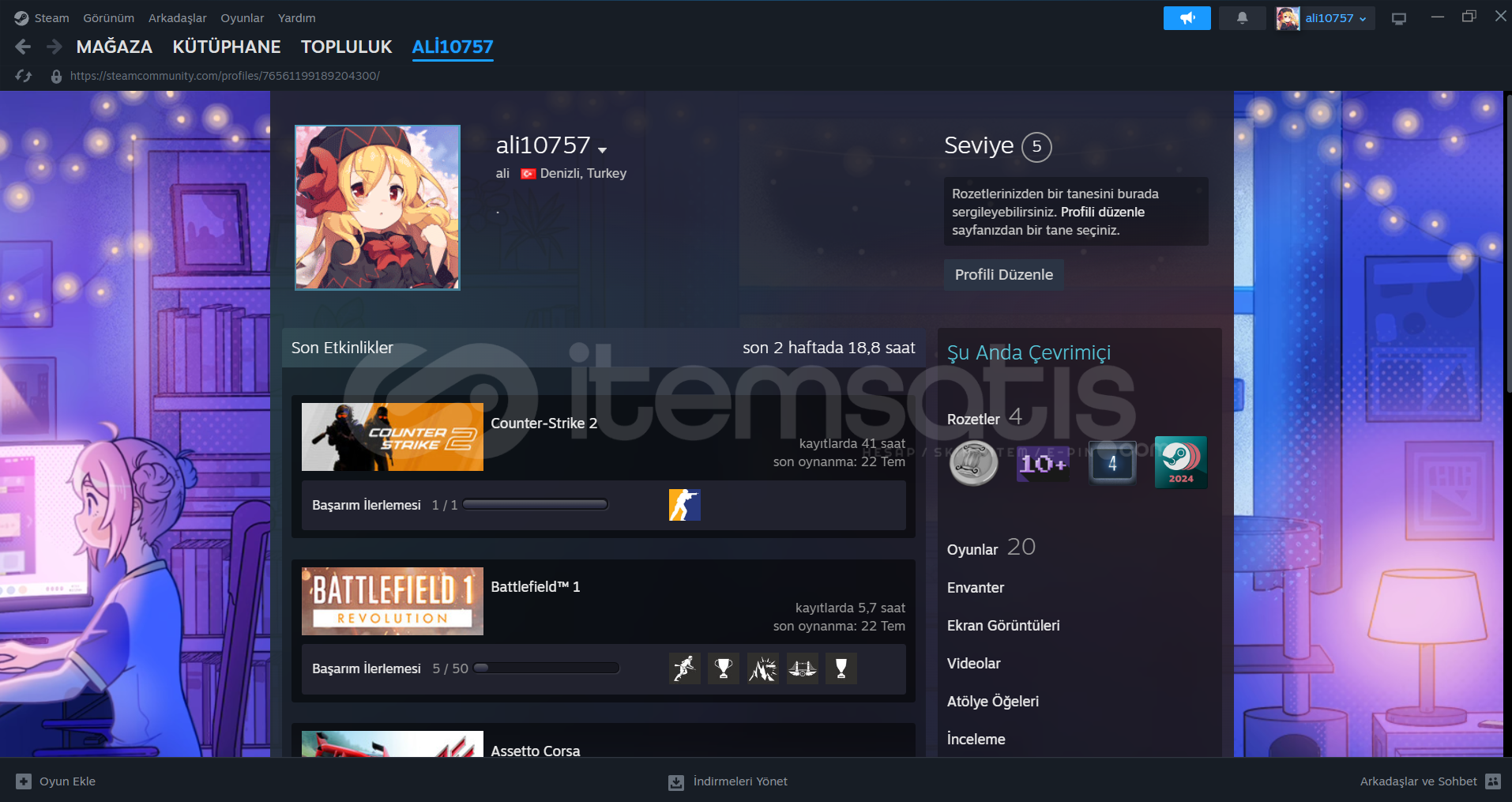Open the Oyunlar menu
This screenshot has width=1512, height=802.
pos(243,18)
